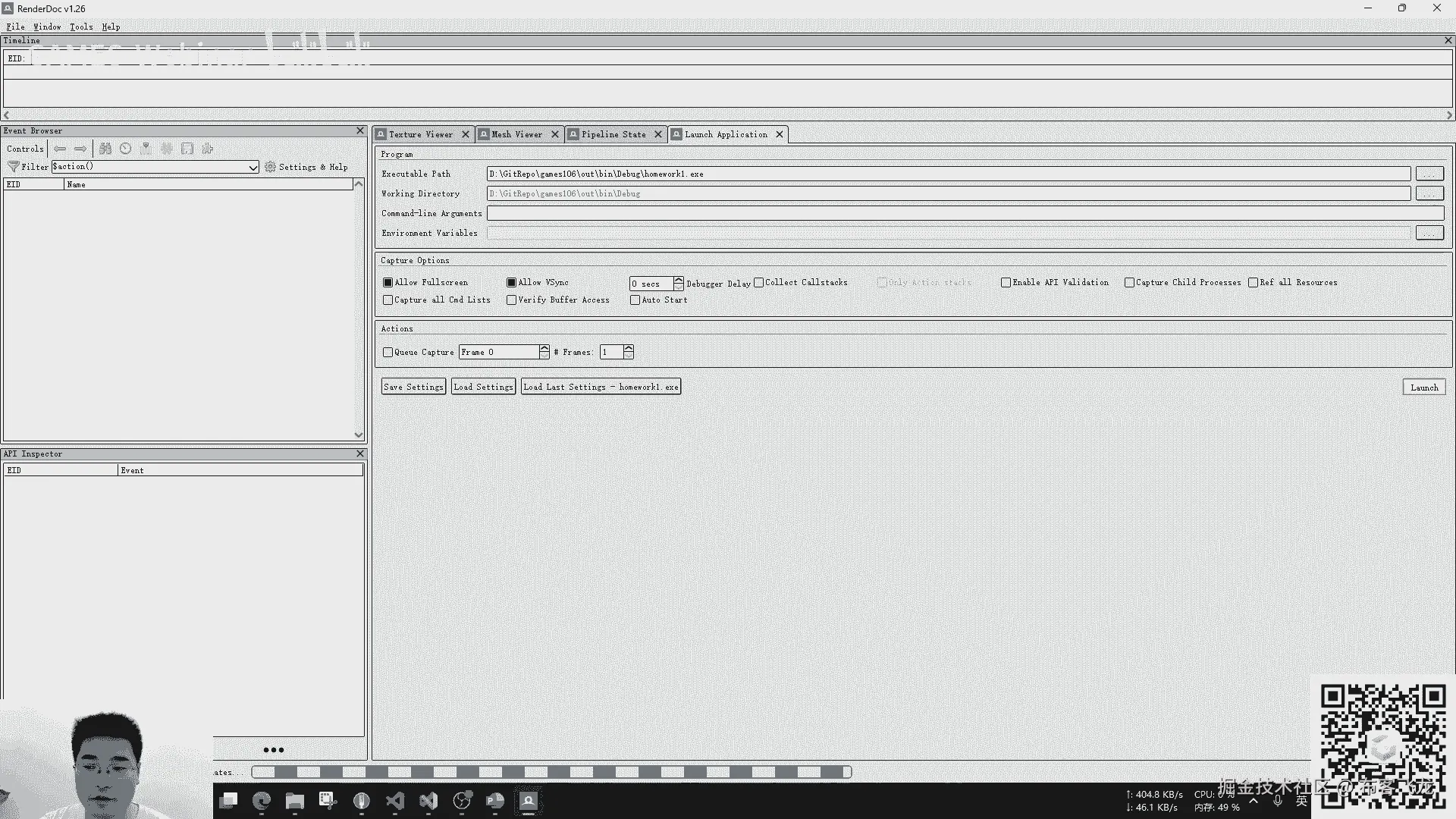The image size is (1456, 819).
Task: Switch to the Pipeline State tab
Action: [613, 134]
